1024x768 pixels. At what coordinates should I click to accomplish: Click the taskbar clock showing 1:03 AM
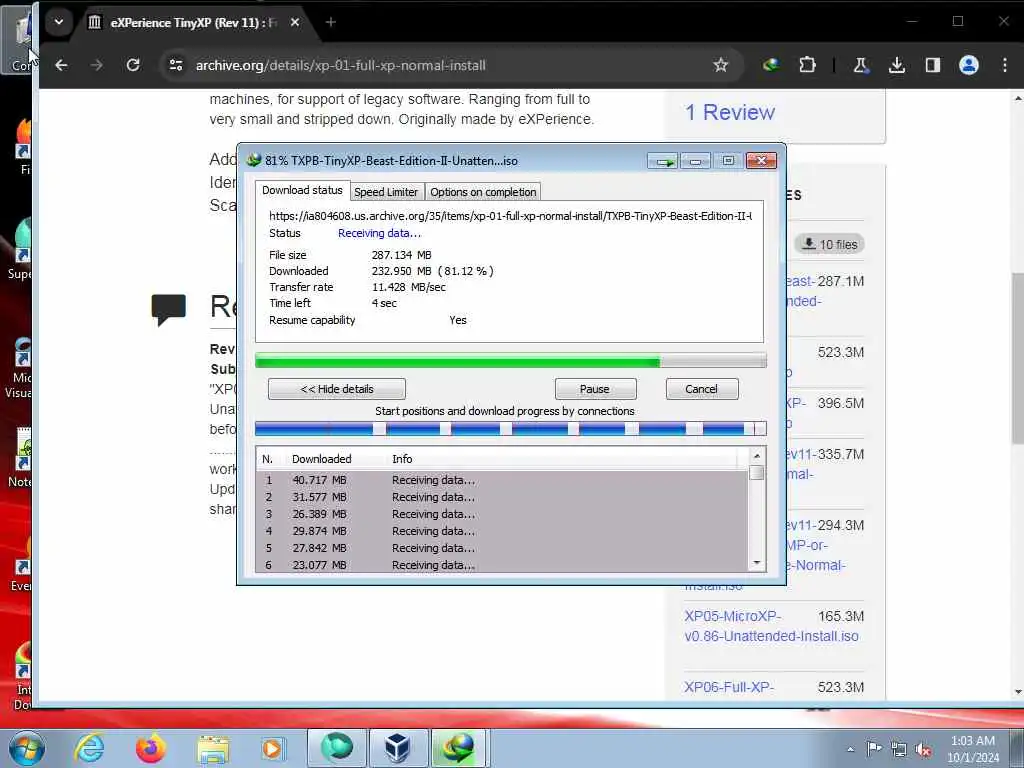pyautogui.click(x=973, y=749)
